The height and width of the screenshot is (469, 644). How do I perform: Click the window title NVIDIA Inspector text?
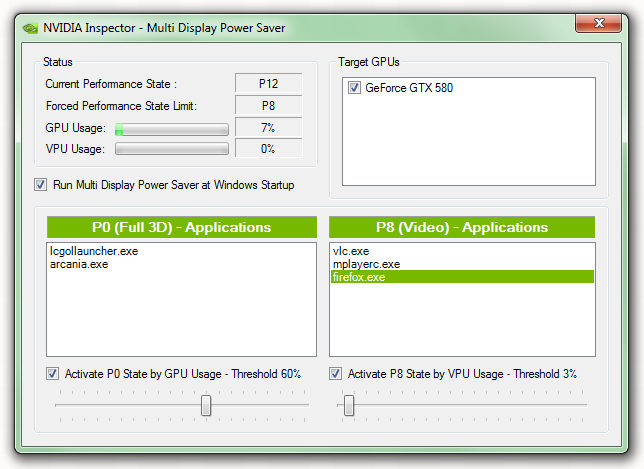(x=164, y=28)
